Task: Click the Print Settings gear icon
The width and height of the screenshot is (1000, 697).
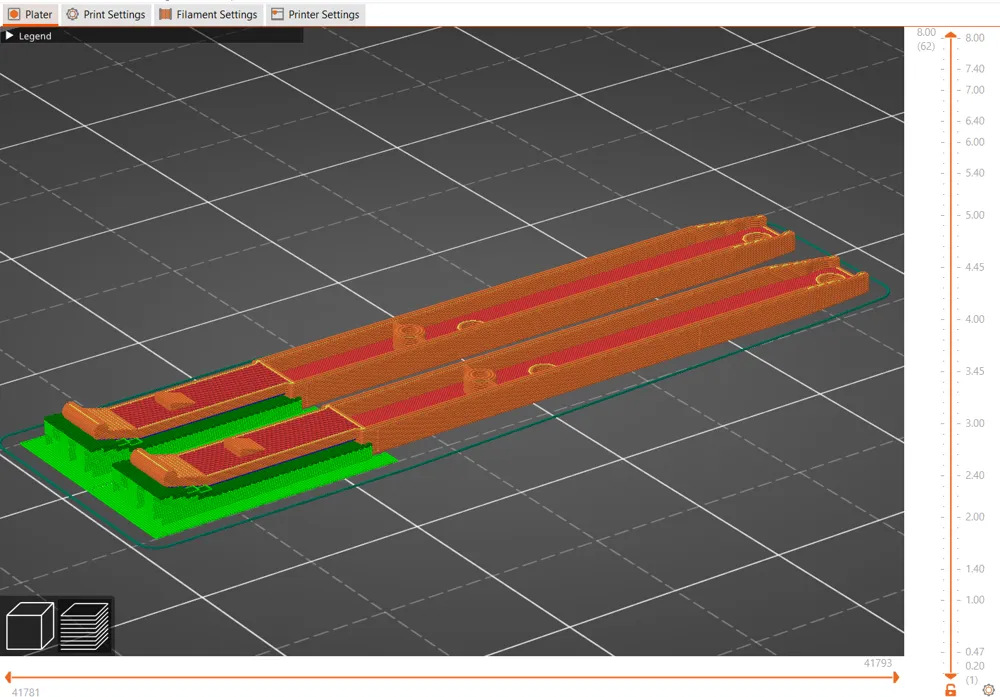Action: tap(73, 14)
